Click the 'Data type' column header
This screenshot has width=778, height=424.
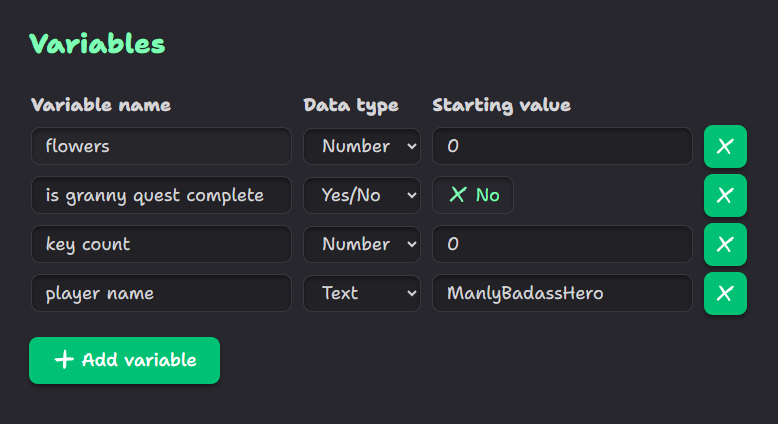[x=351, y=105]
